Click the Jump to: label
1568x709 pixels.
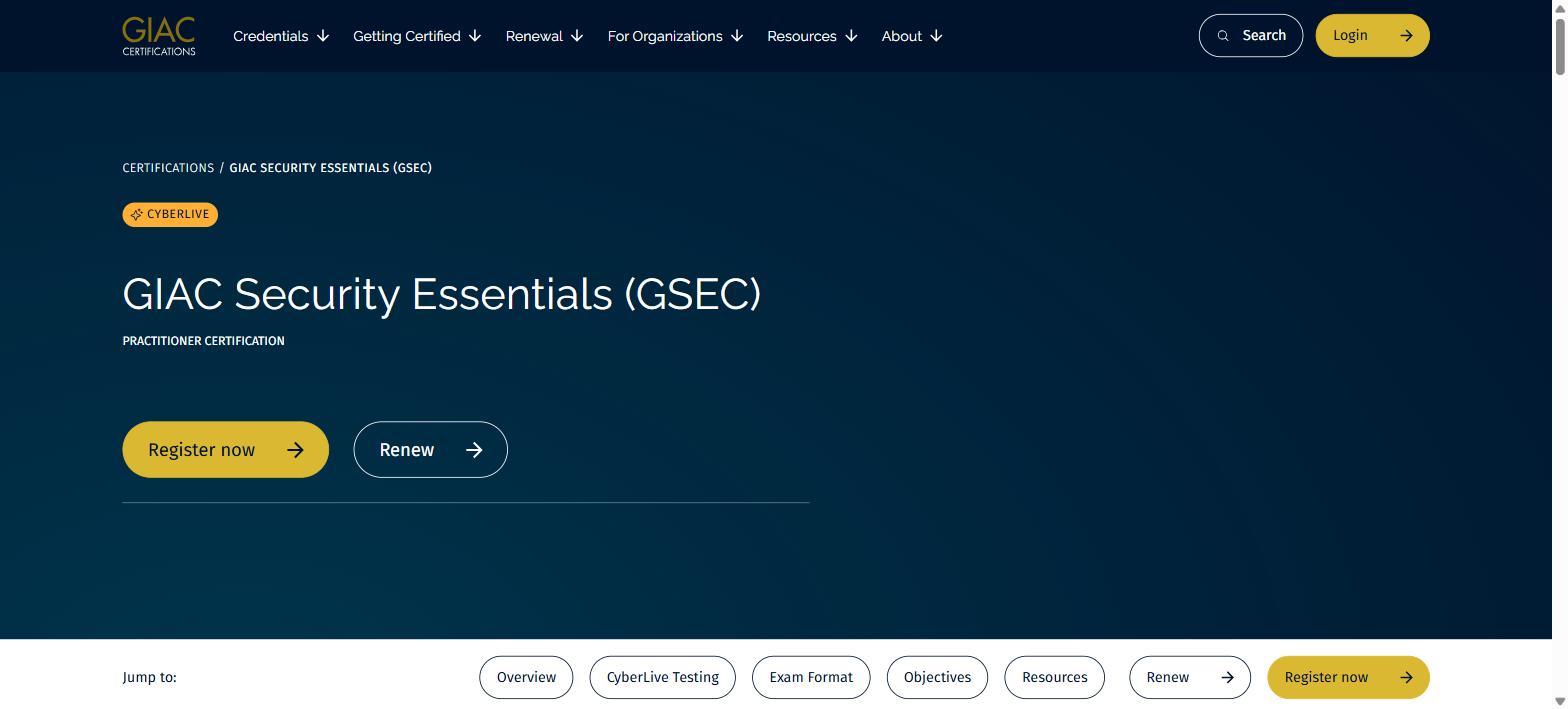tap(150, 677)
